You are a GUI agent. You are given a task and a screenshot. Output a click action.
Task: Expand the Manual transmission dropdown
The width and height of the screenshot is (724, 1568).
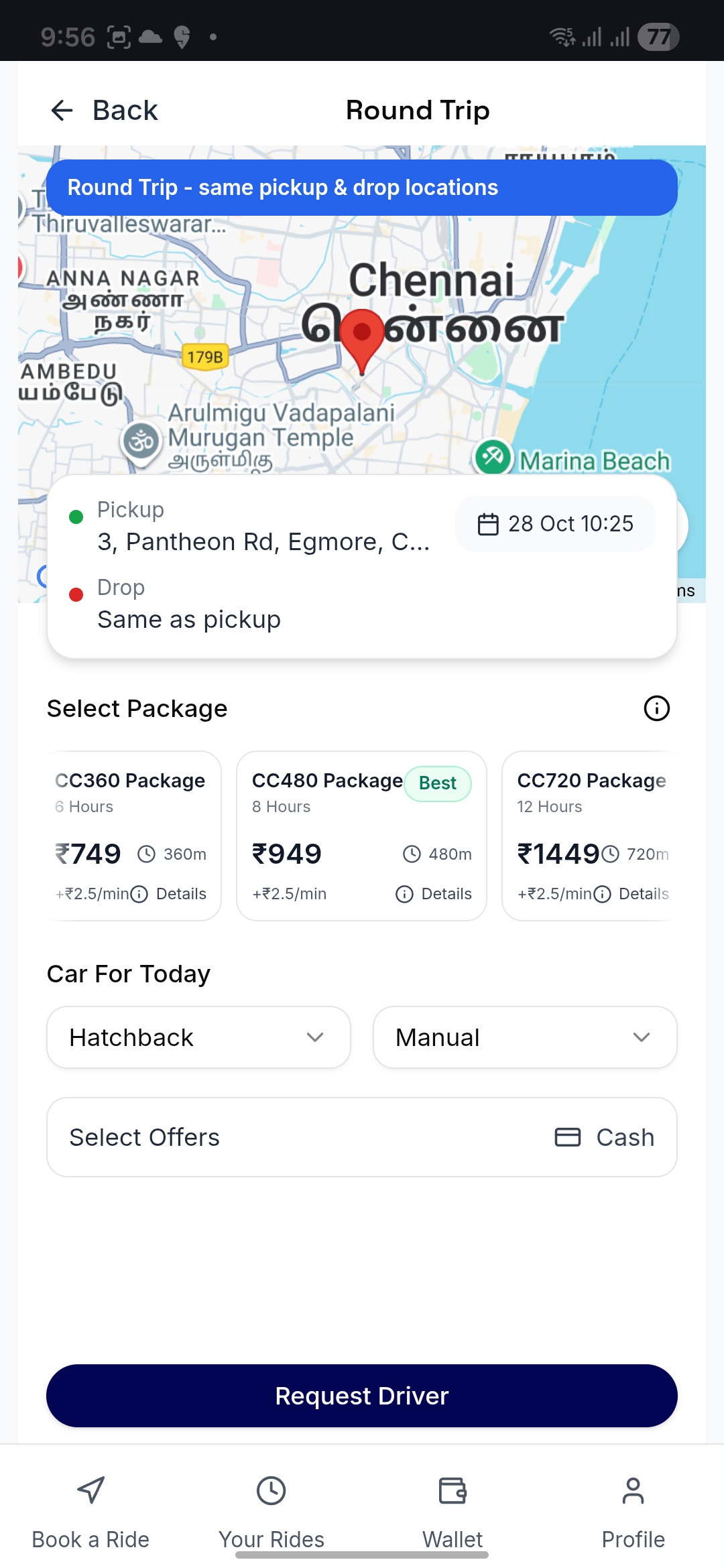pos(525,1037)
